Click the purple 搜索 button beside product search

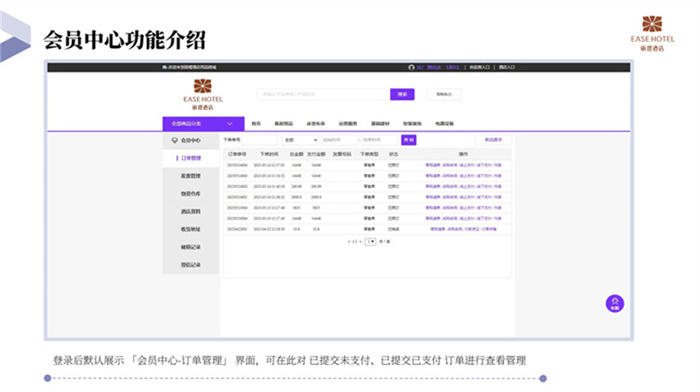point(402,94)
